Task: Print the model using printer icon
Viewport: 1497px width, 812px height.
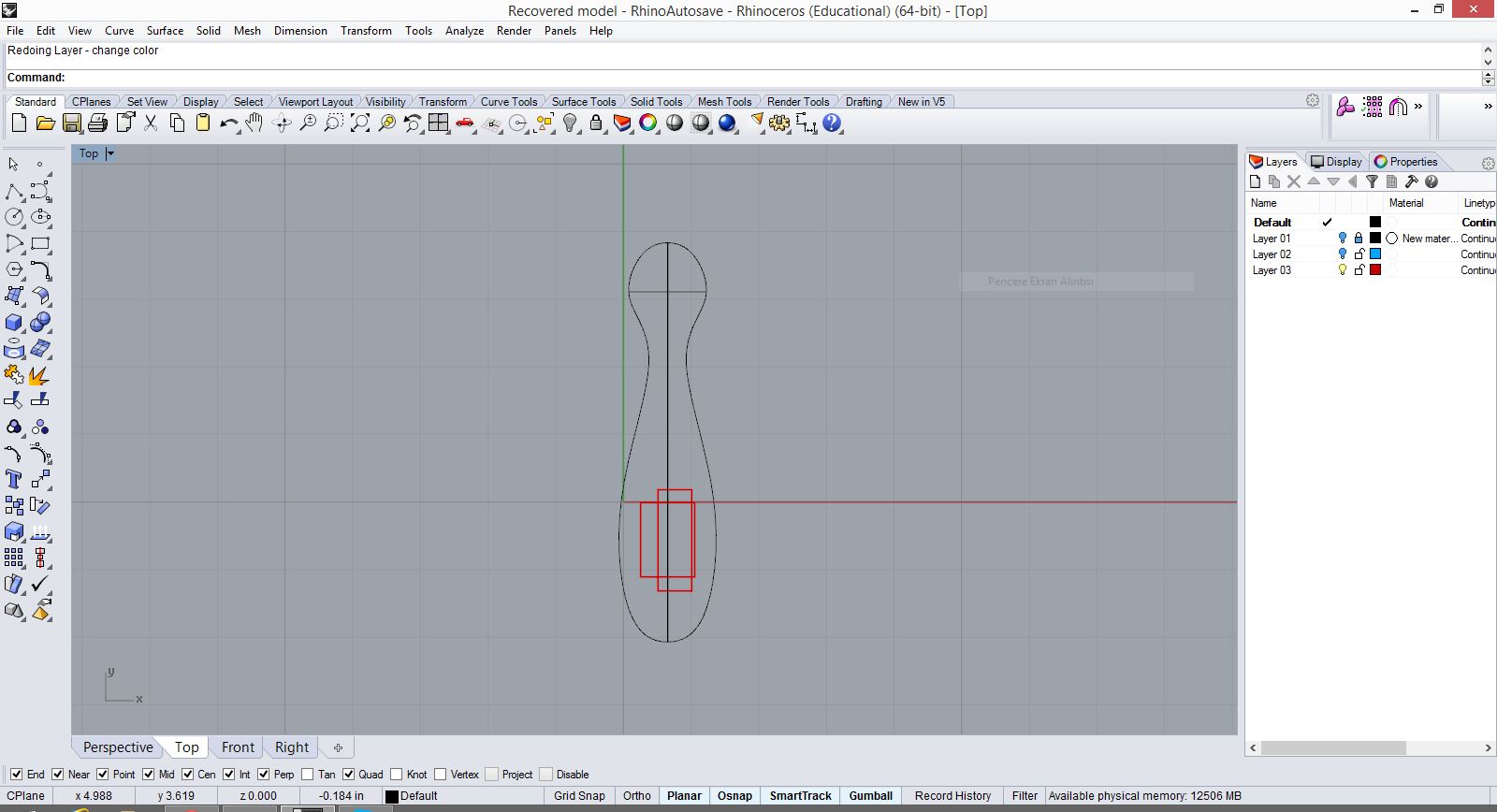Action: pos(97,123)
